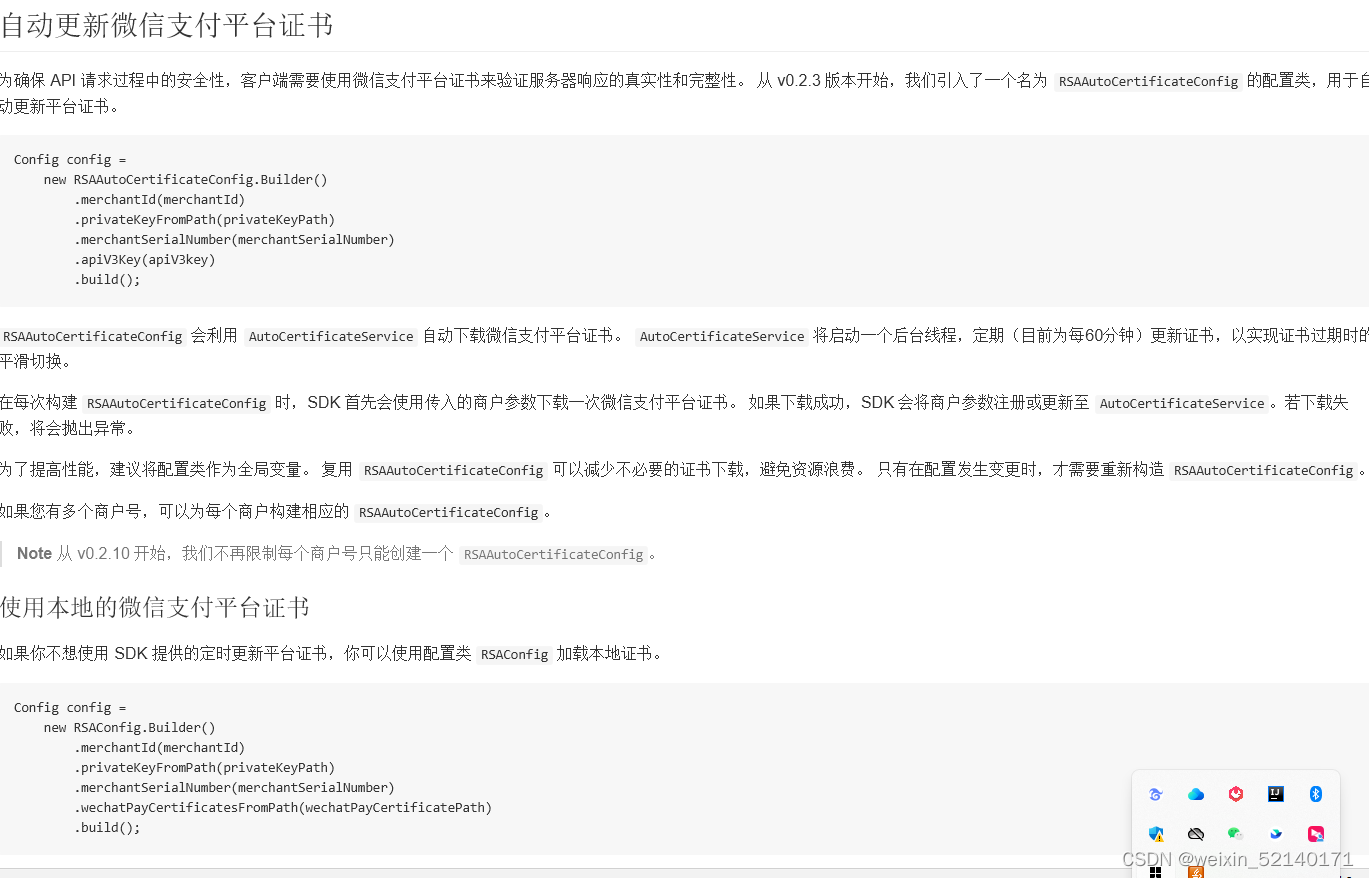Screen dimensions: 1369x878
Task: Click the heading 自动更新微信支付平台证书
Action: pyautogui.click(x=166, y=25)
